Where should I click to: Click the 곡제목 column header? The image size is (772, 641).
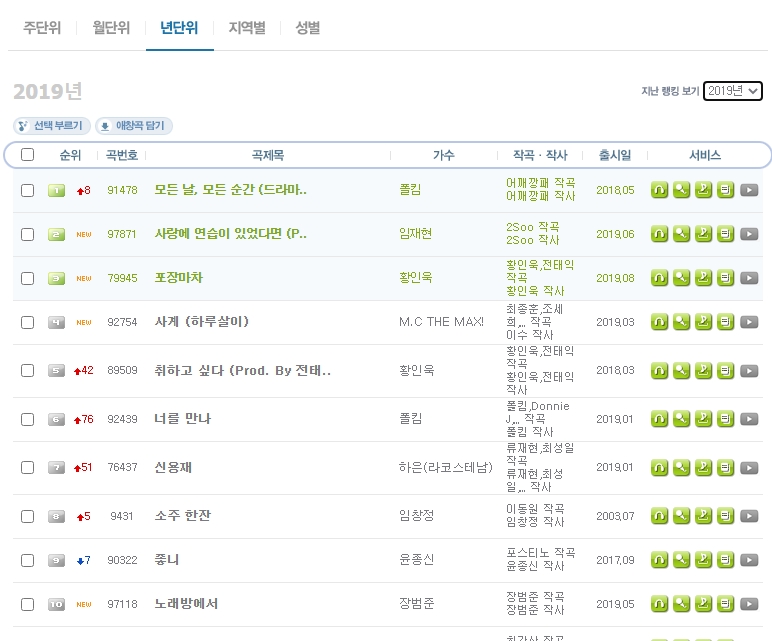[268, 155]
